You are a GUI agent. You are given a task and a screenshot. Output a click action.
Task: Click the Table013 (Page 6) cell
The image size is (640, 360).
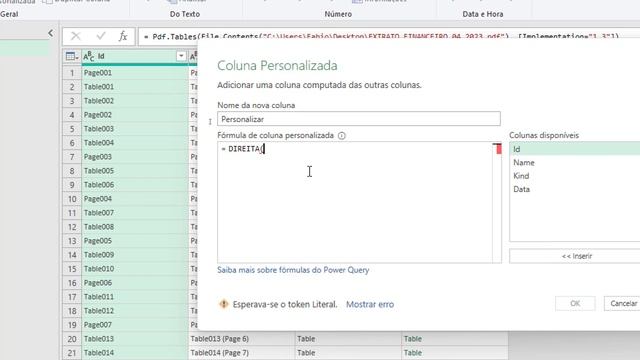point(241,339)
